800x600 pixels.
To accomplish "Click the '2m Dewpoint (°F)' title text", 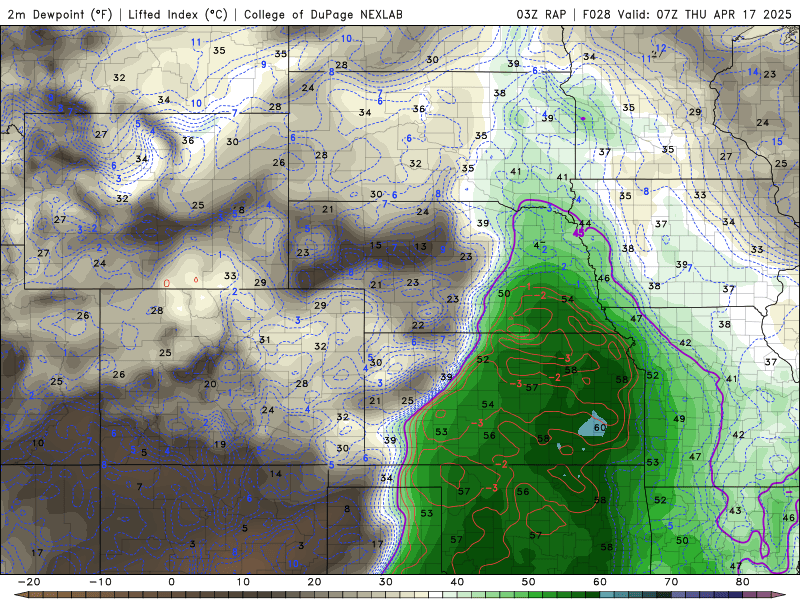I will [x=60, y=14].
